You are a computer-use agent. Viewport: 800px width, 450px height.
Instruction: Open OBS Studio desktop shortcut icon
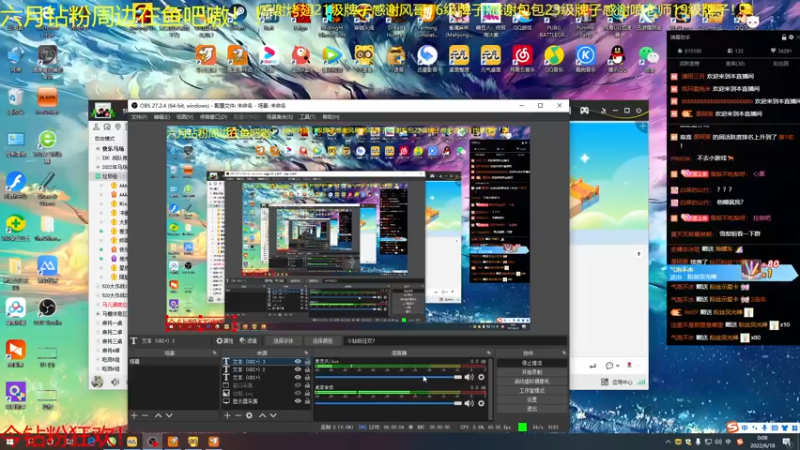[x=47, y=312]
